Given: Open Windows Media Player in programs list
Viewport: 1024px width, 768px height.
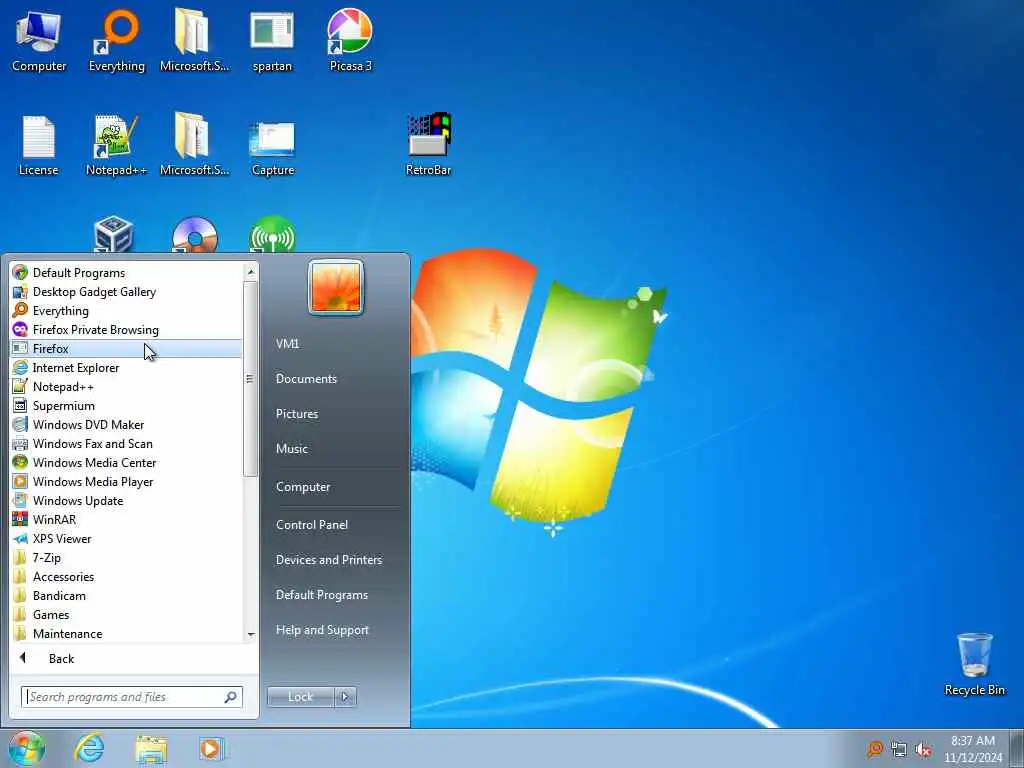Looking at the screenshot, I should click(x=127, y=481).
